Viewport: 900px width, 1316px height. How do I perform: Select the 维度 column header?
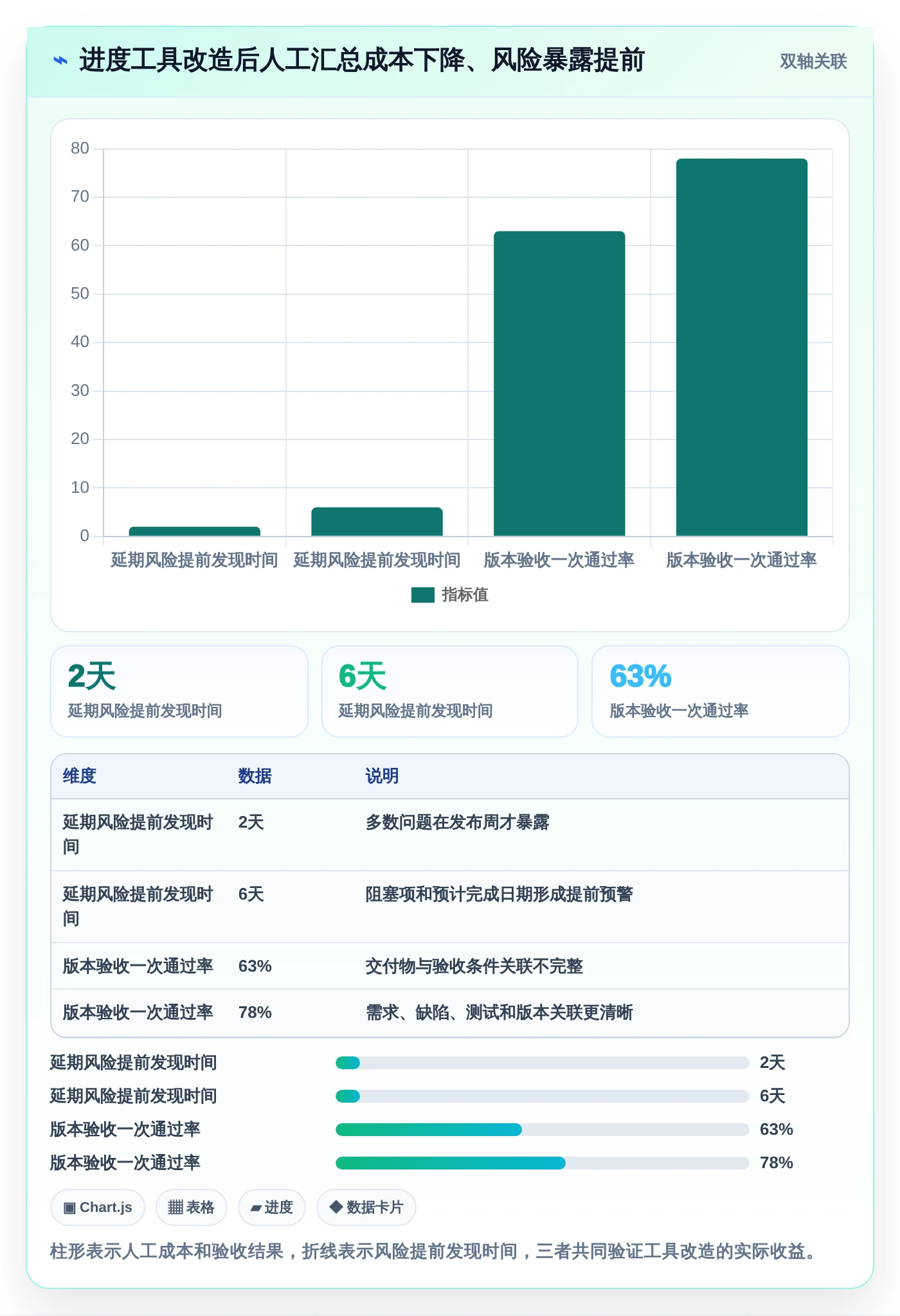click(x=80, y=776)
